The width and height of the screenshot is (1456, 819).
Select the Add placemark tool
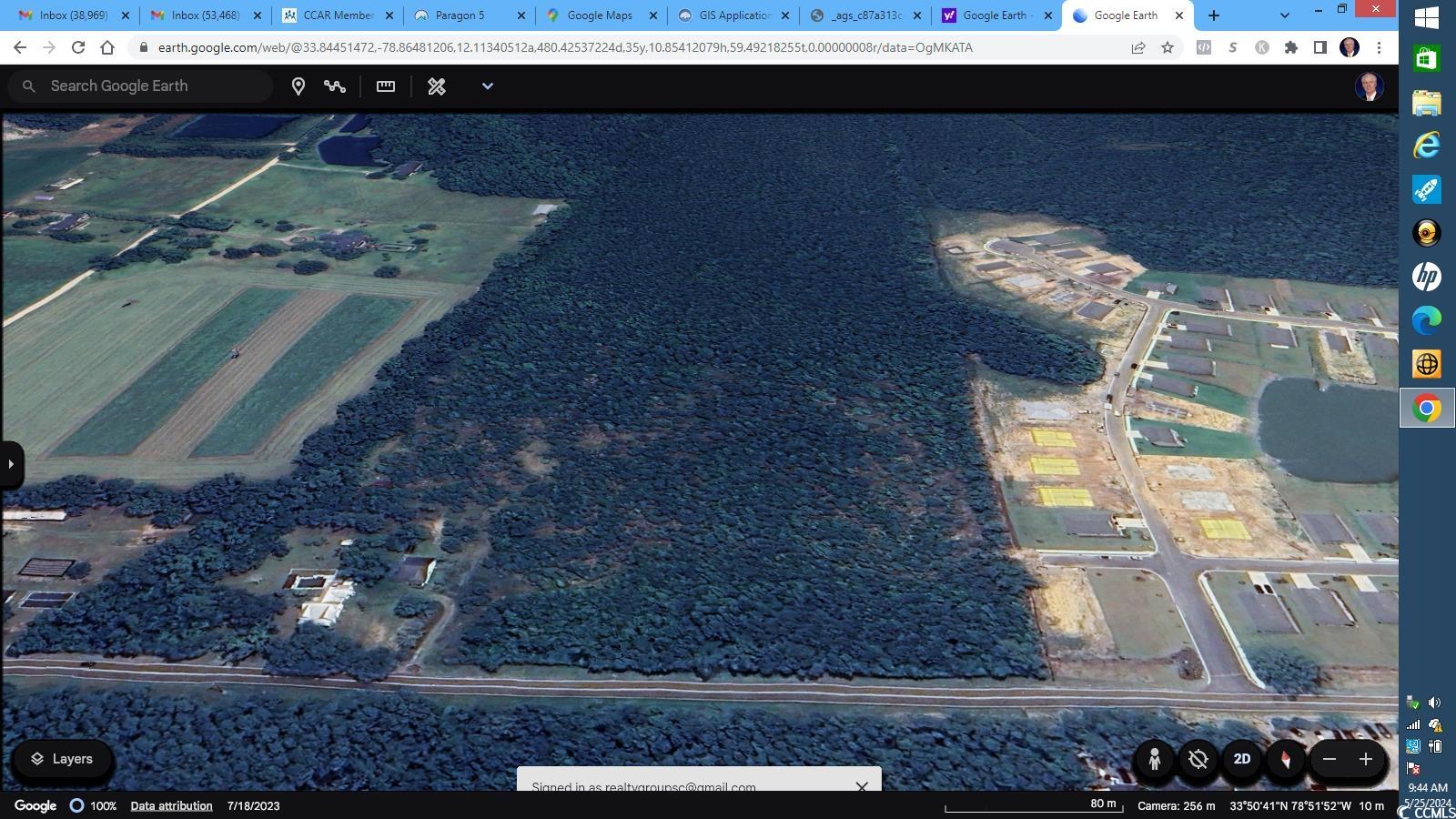pos(298,86)
